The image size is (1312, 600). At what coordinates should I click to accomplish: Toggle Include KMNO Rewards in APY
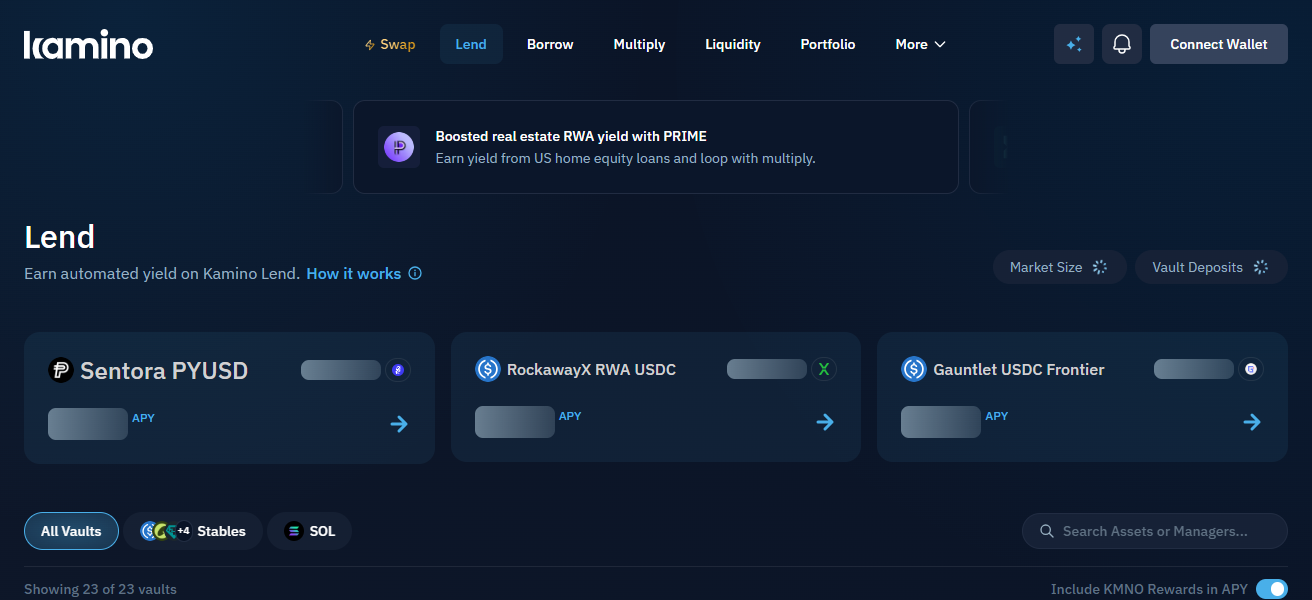tap(1271, 589)
